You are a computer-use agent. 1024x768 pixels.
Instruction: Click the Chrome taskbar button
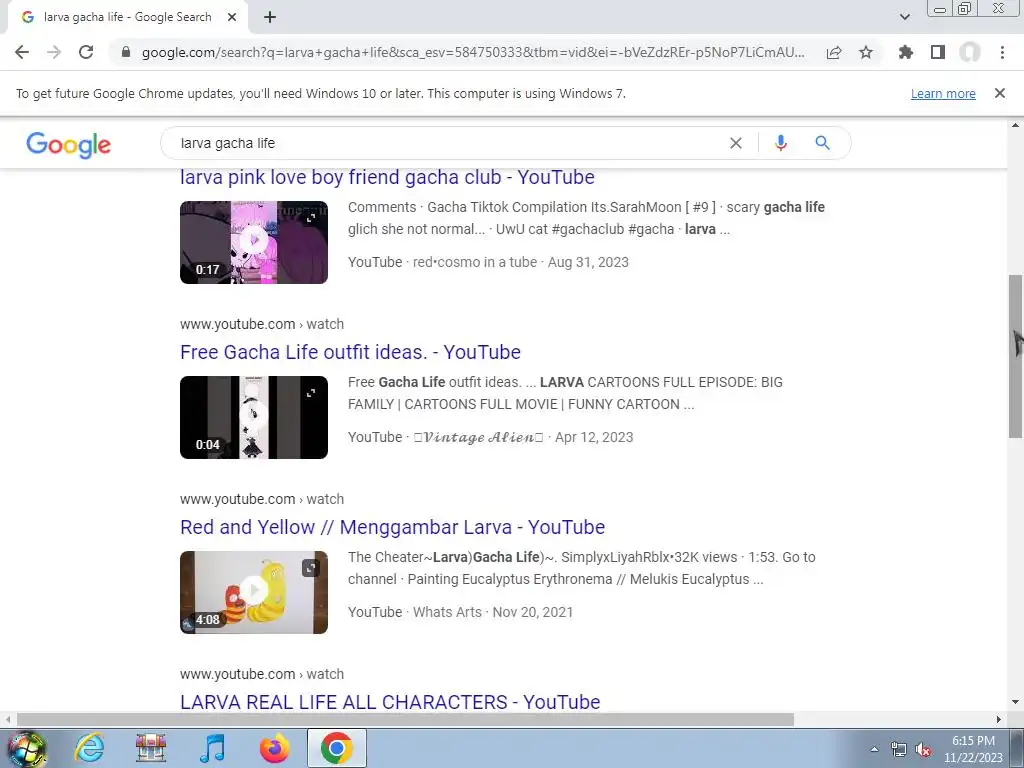click(336, 748)
